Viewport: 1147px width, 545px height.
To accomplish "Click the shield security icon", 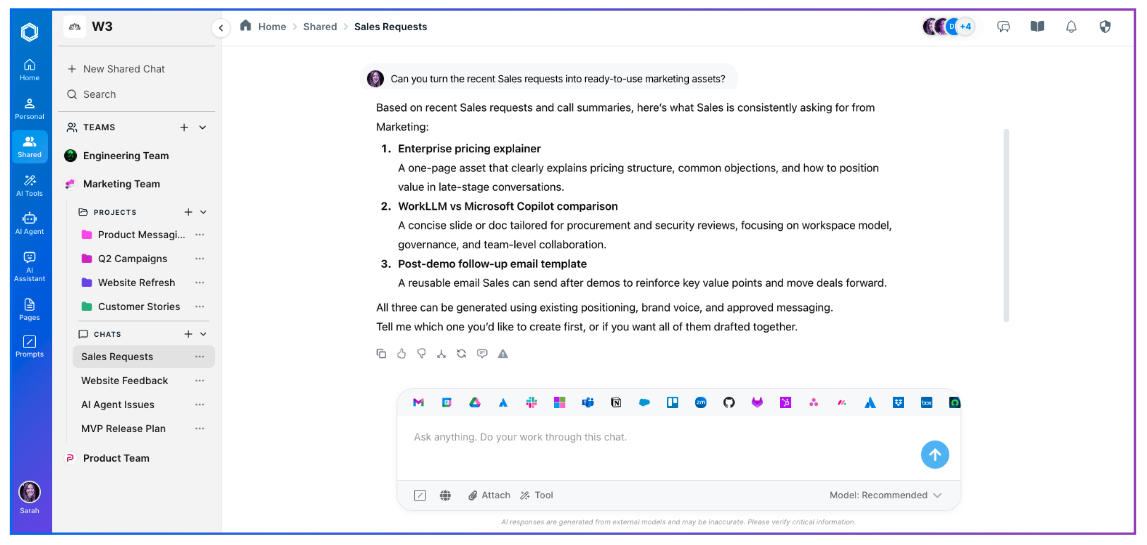I will click(x=1105, y=27).
